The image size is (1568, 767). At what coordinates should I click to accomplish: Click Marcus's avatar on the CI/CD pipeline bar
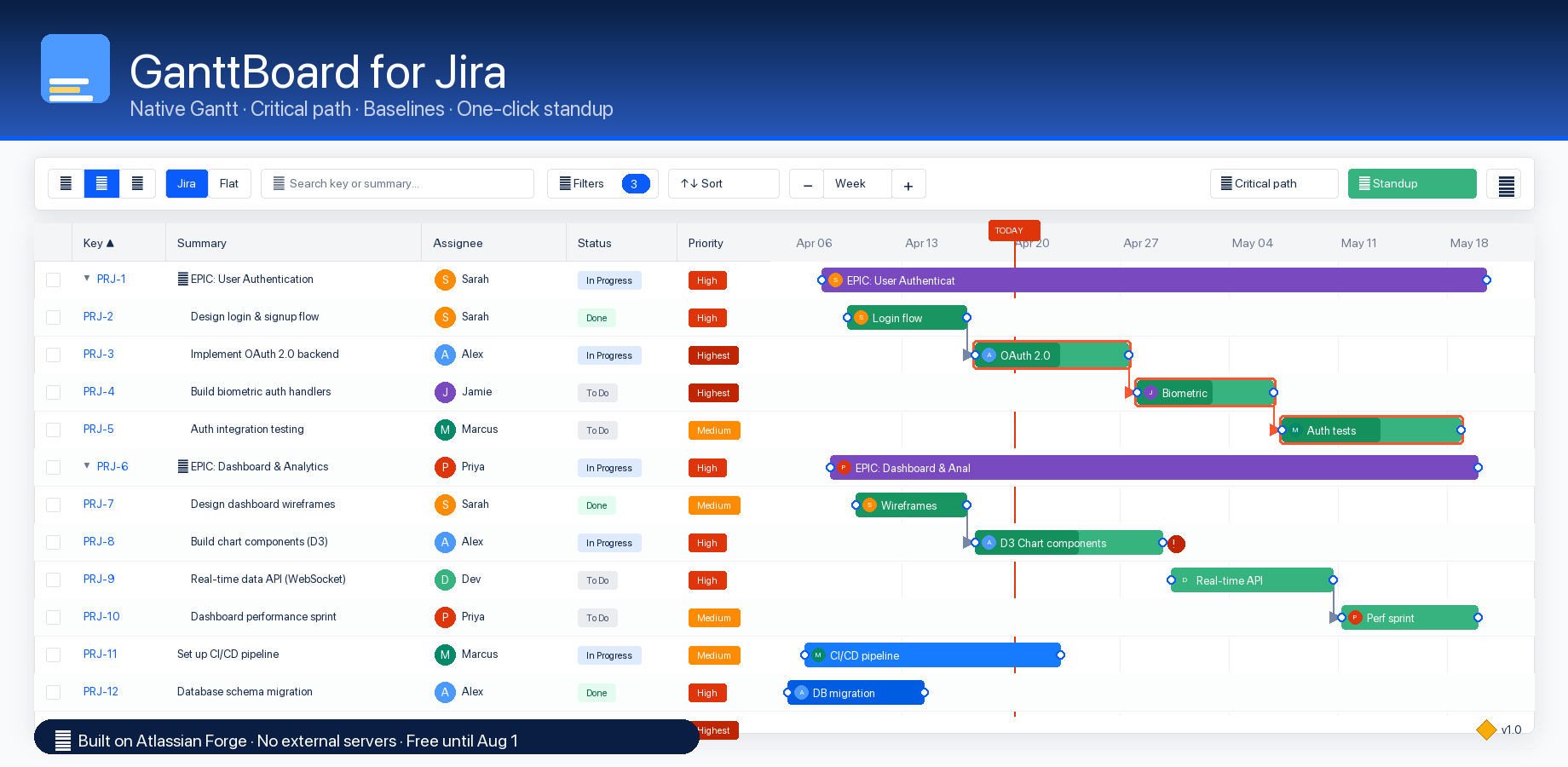(x=818, y=655)
